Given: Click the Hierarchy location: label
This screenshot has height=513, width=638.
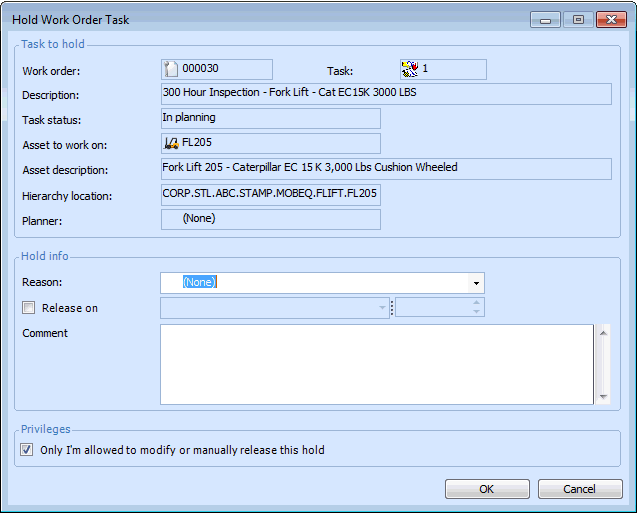Looking at the screenshot, I should click(x=67, y=196).
